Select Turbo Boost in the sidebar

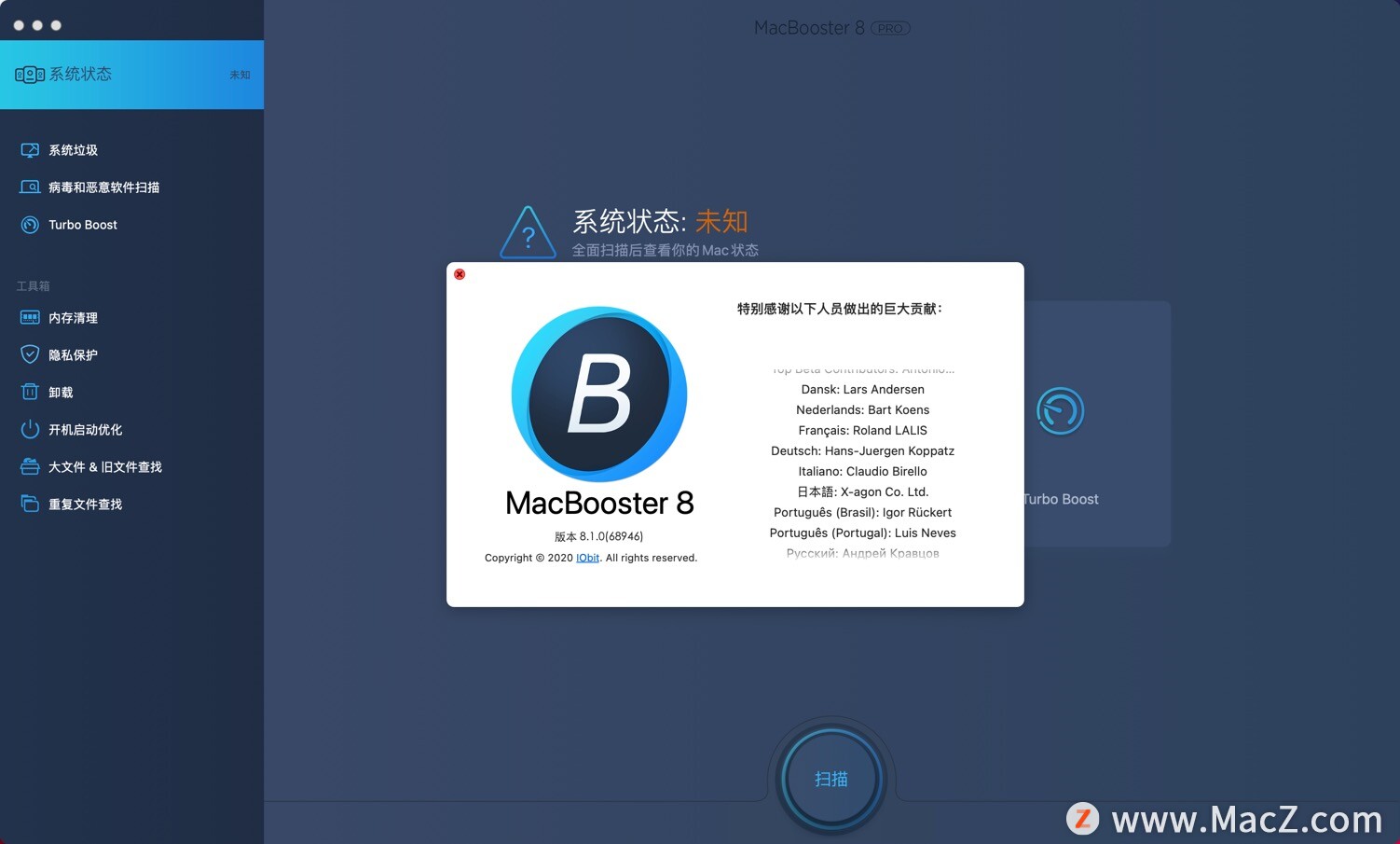[82, 224]
